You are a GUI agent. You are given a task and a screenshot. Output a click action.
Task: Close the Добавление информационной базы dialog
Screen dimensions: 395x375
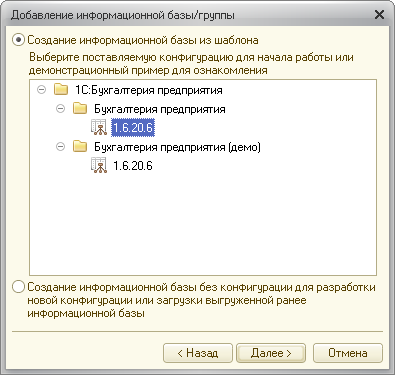(380, 15)
